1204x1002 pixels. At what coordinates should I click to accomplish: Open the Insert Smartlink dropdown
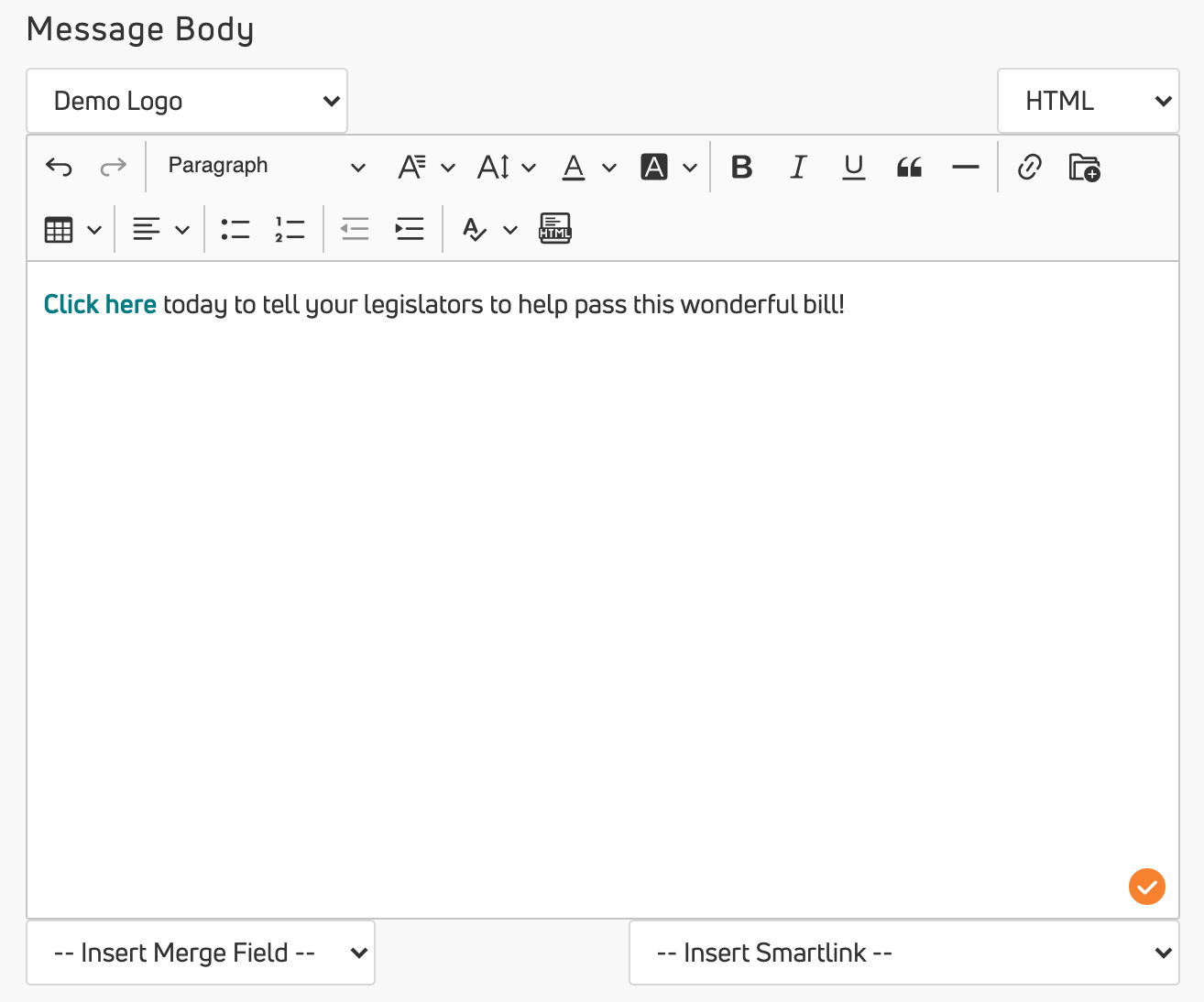pyautogui.click(x=903, y=953)
